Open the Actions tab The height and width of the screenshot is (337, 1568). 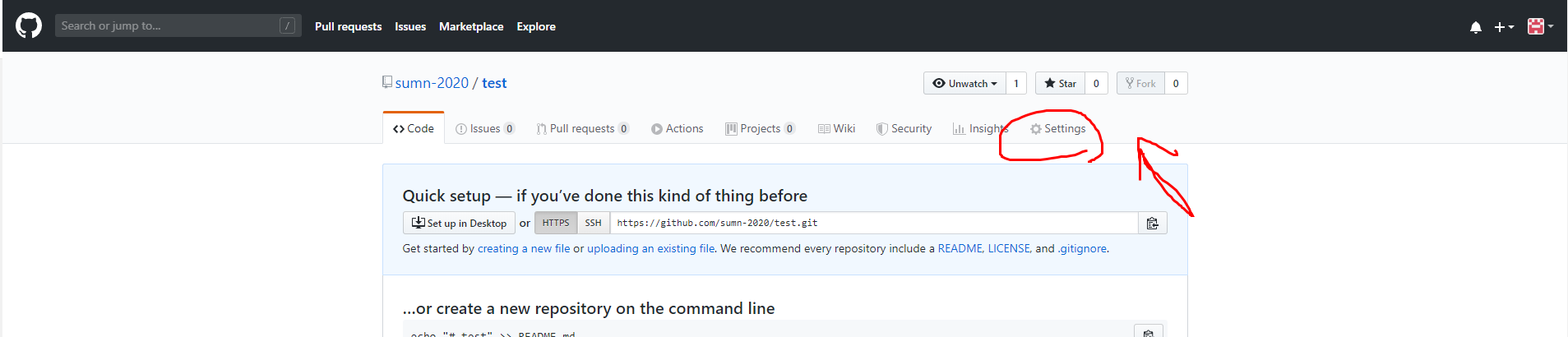pos(678,128)
